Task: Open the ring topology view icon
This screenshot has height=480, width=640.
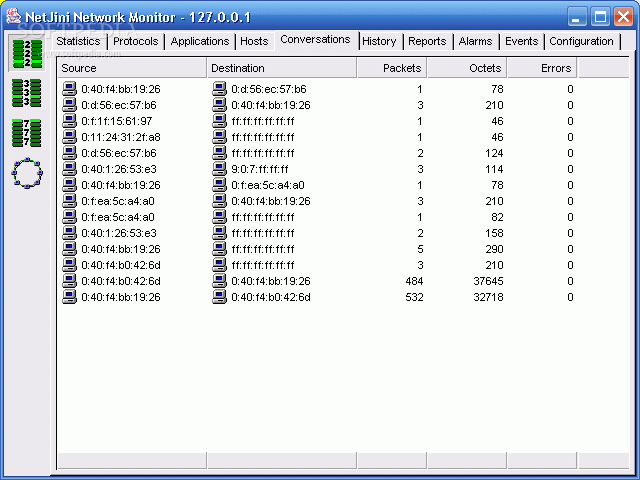Action: (x=27, y=173)
